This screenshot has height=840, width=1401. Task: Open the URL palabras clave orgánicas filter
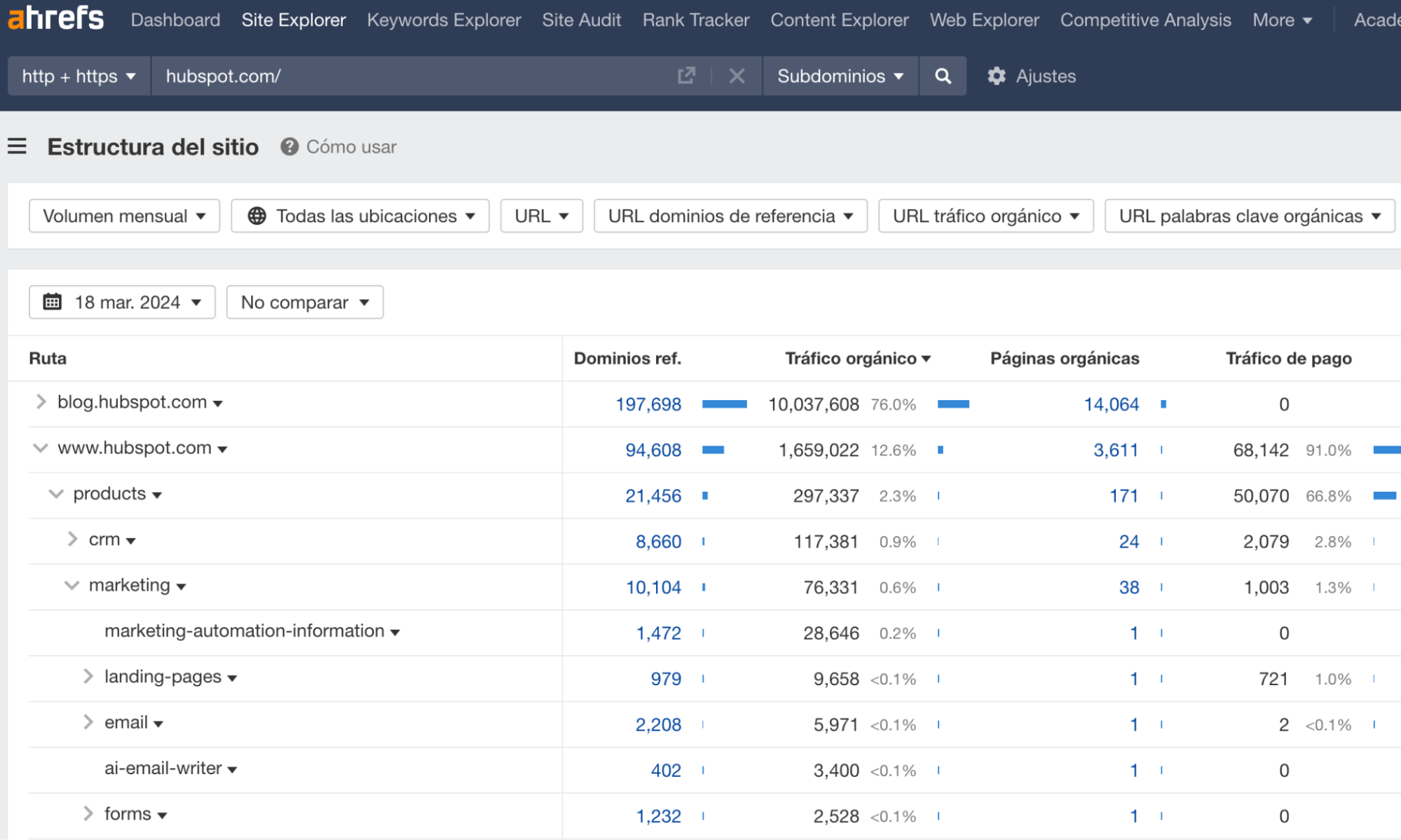coord(1250,216)
